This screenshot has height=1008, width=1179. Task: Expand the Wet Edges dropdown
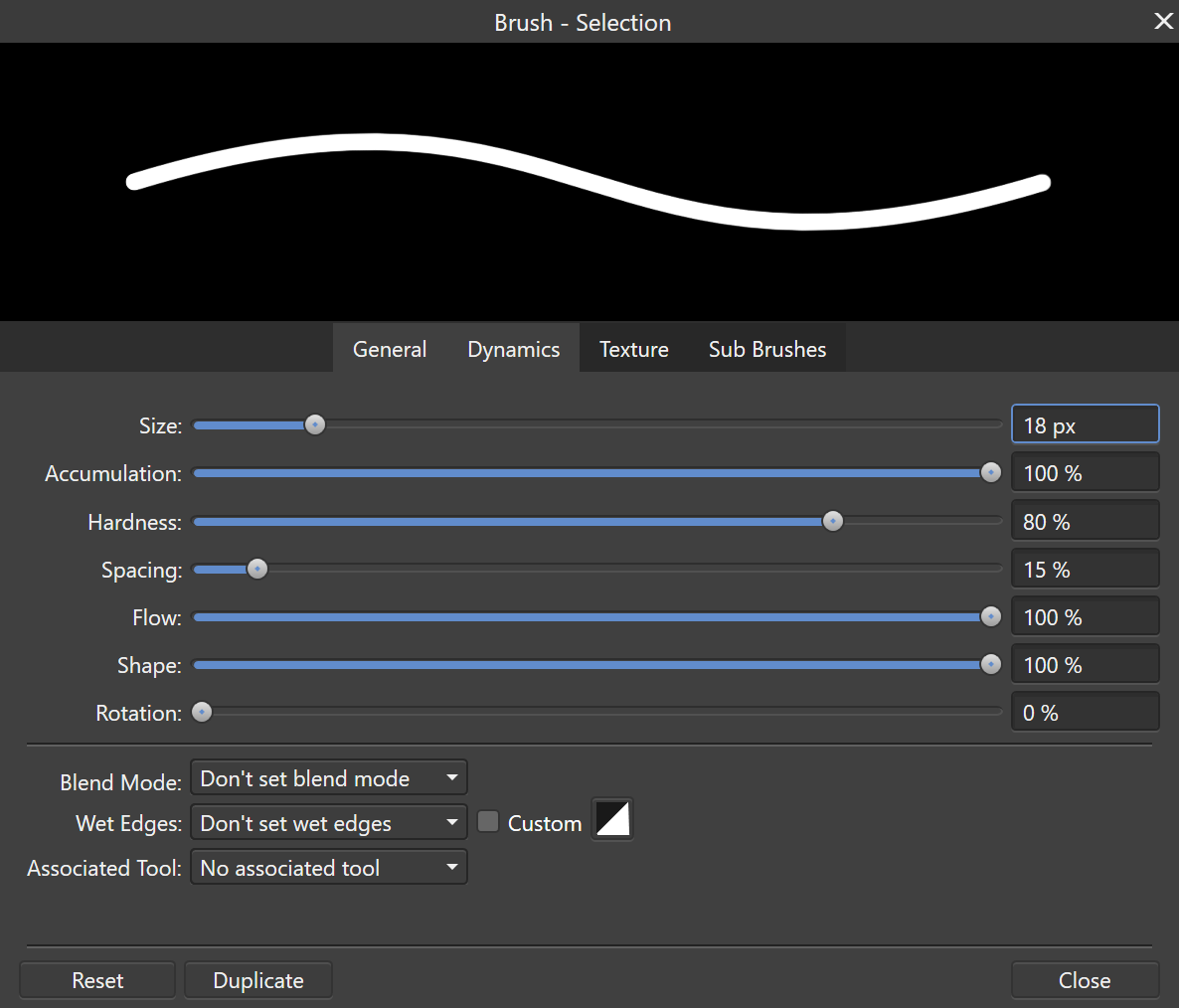coord(328,823)
